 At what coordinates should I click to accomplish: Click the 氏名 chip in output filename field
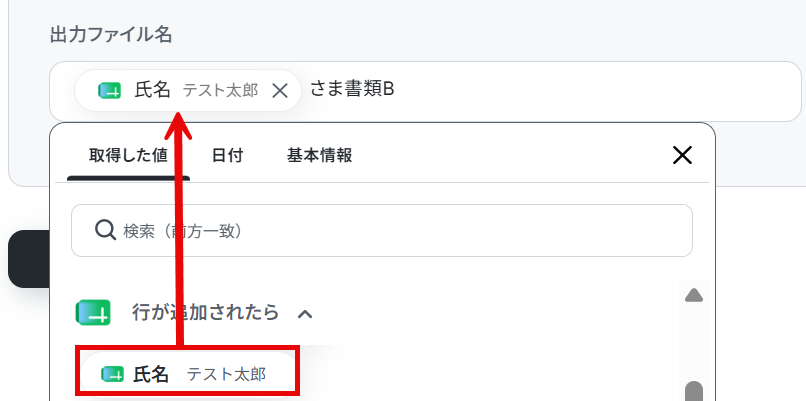point(188,91)
